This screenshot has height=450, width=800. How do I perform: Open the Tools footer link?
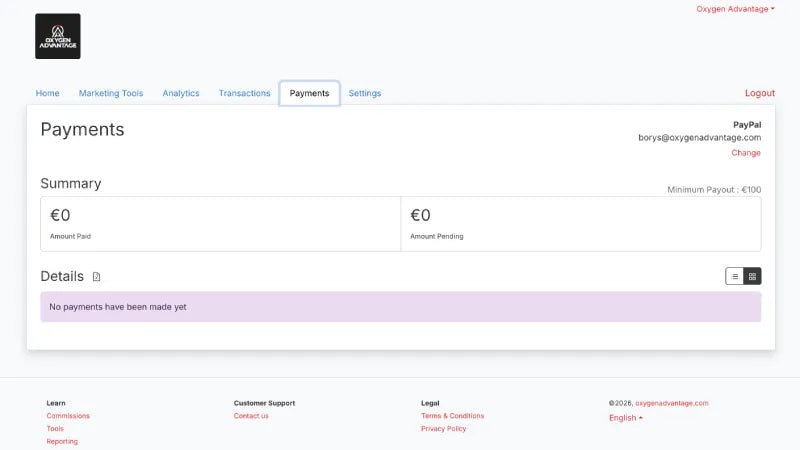pos(55,429)
